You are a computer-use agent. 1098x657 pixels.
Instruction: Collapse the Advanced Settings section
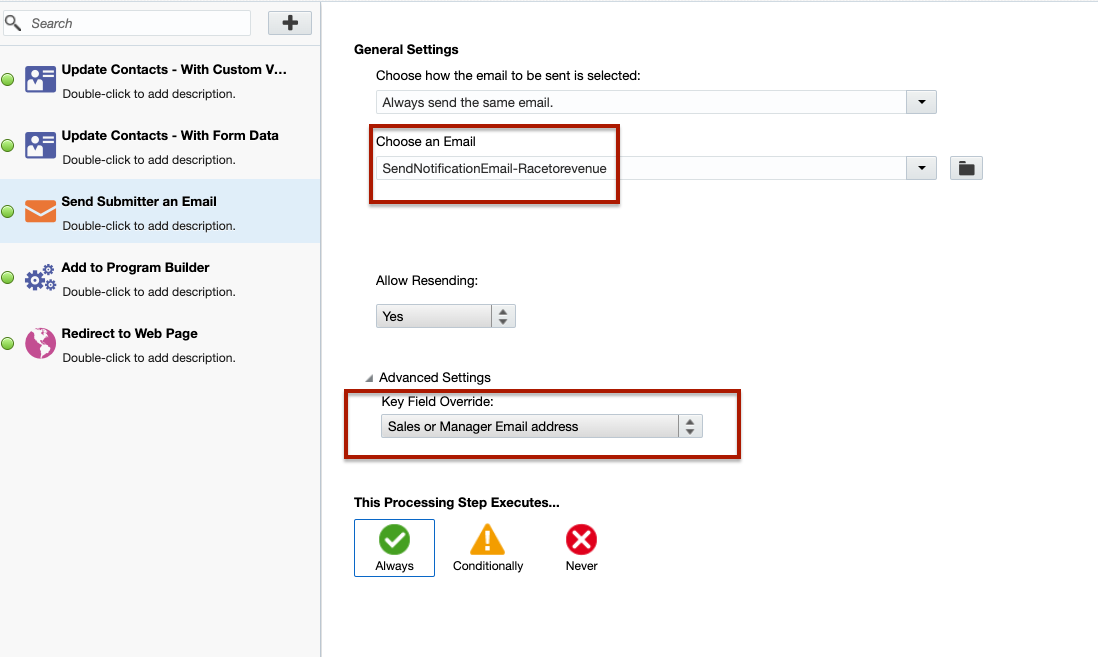tap(369, 378)
